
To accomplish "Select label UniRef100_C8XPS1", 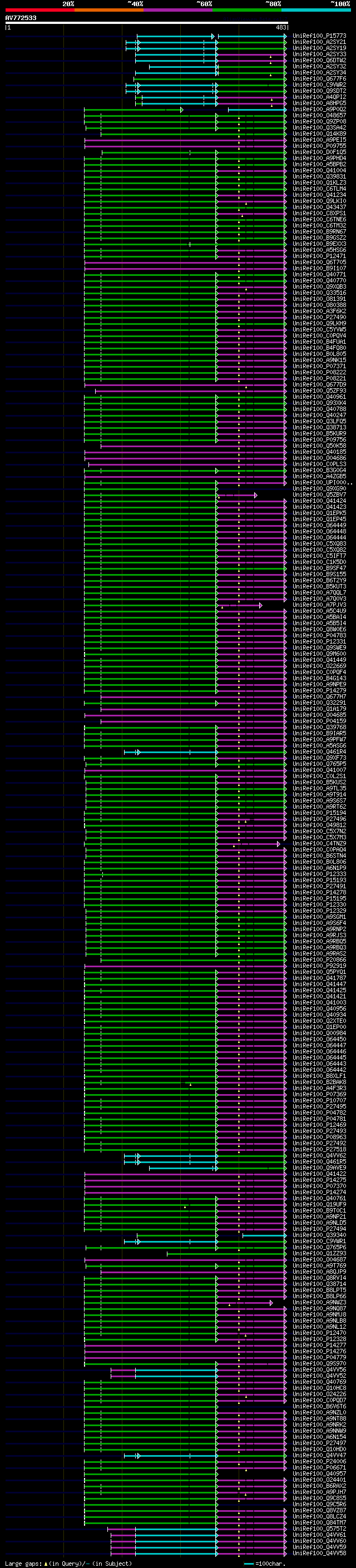I will click(319, 214).
